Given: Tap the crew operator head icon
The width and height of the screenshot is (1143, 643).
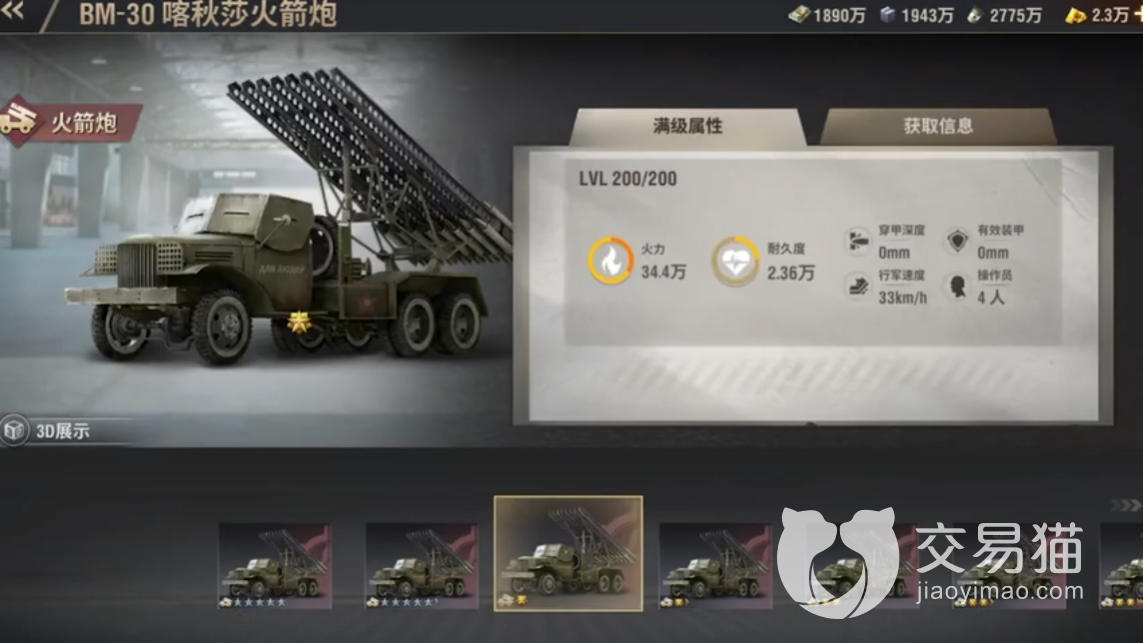Looking at the screenshot, I should tap(957, 286).
